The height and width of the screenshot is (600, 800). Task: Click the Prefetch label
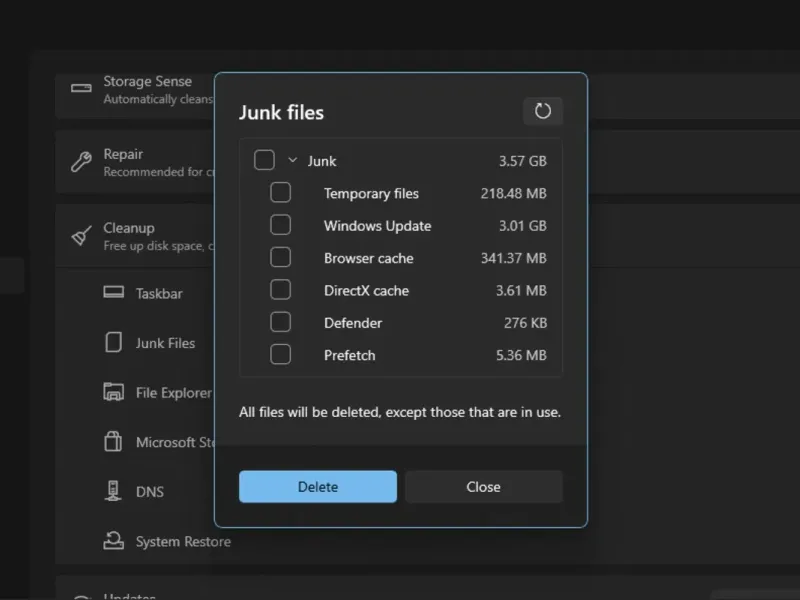point(349,355)
